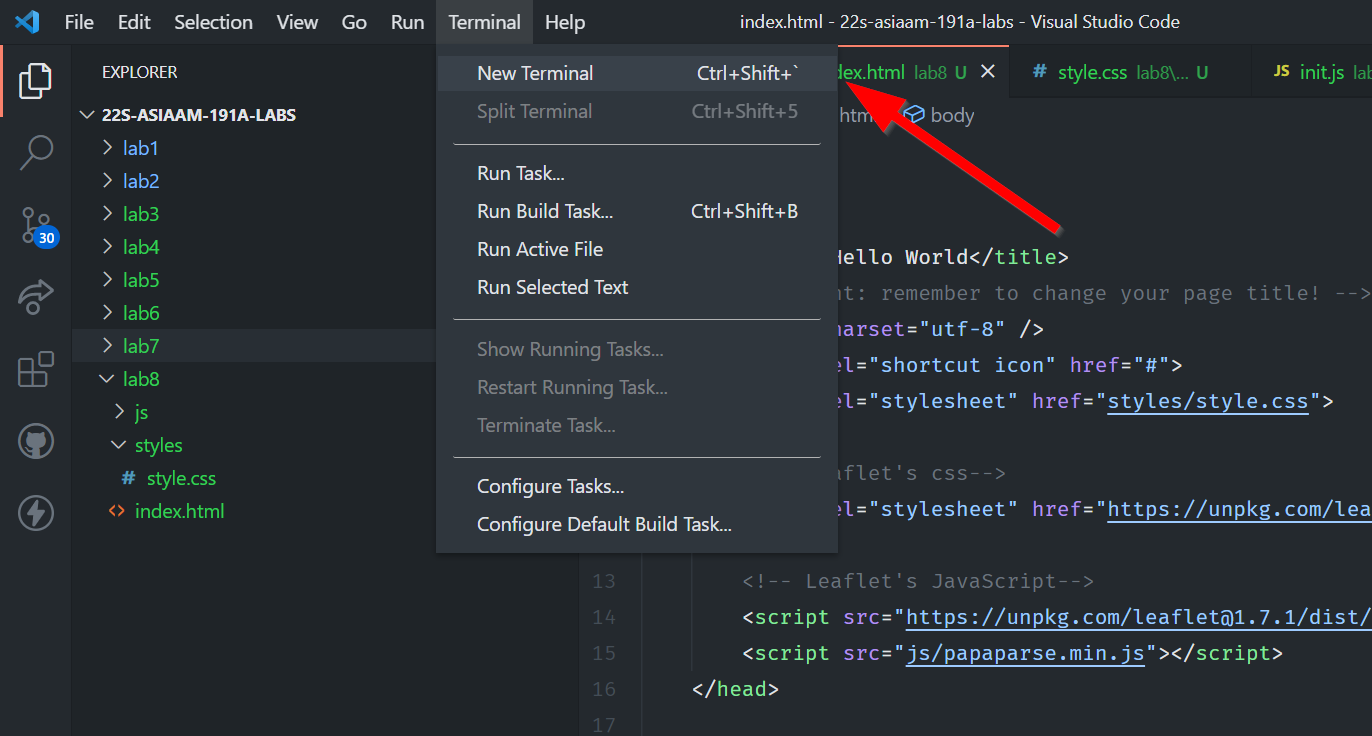Viewport: 1372px width, 736px height.
Task: Expand the lab1 folder
Action: [x=140, y=148]
